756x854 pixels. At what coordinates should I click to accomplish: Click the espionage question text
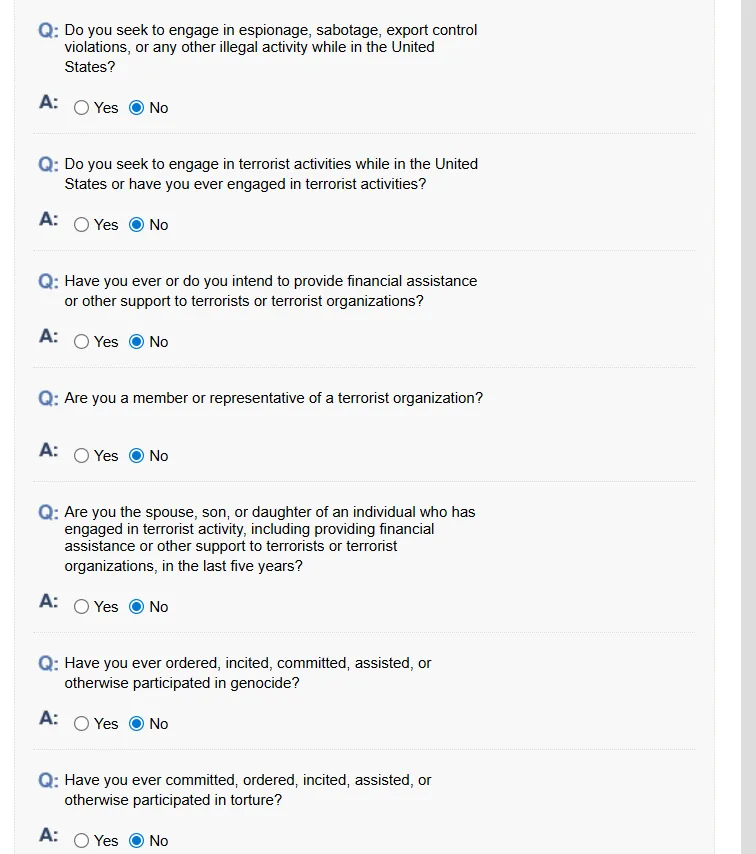(x=270, y=48)
